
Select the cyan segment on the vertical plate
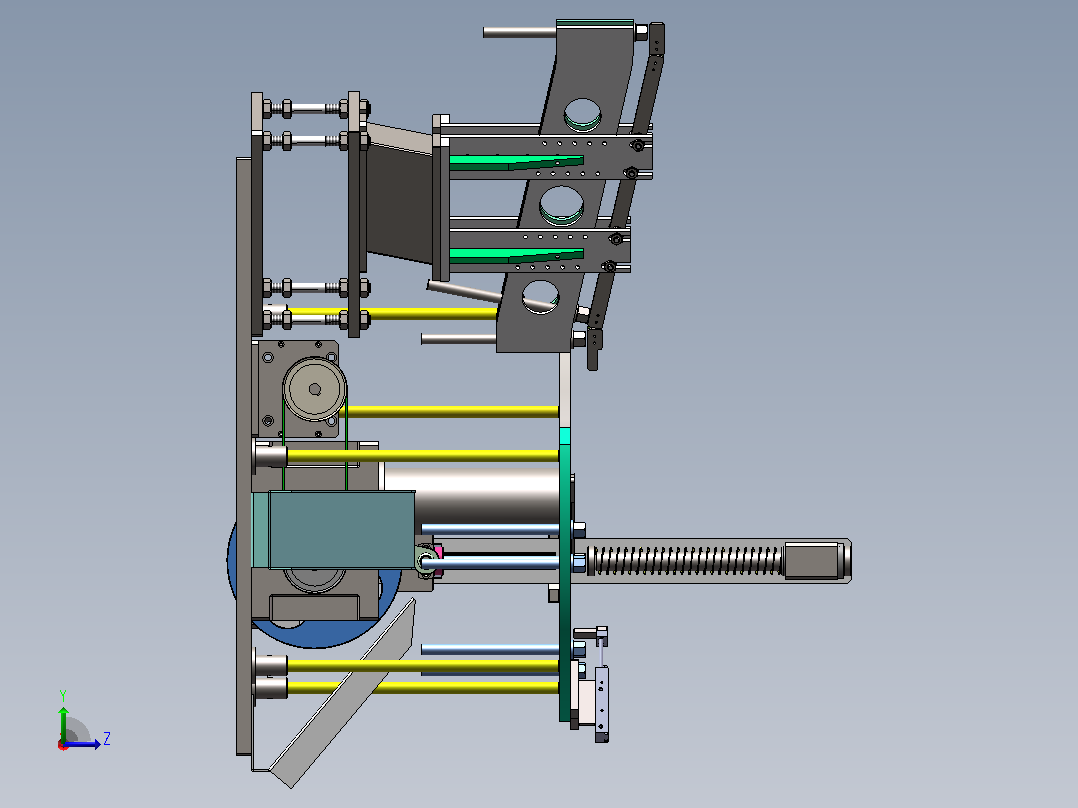(565, 436)
